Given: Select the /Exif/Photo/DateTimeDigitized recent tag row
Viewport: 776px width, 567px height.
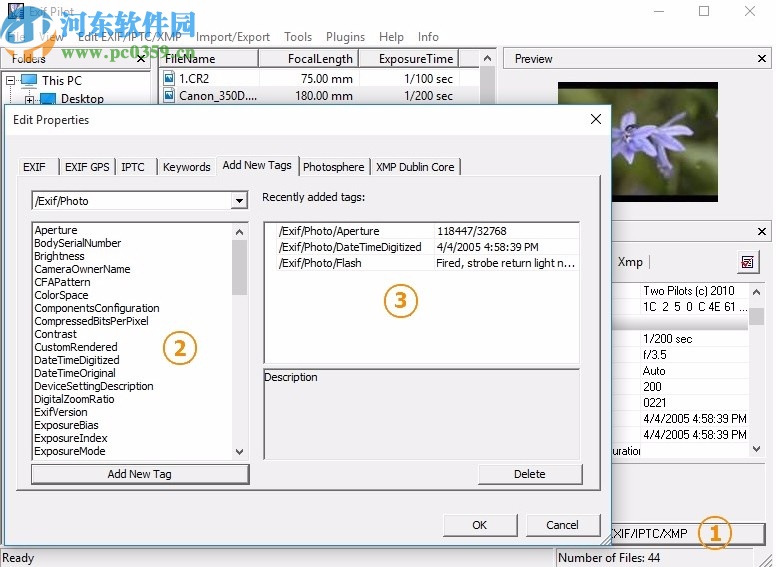Looking at the screenshot, I should point(422,247).
